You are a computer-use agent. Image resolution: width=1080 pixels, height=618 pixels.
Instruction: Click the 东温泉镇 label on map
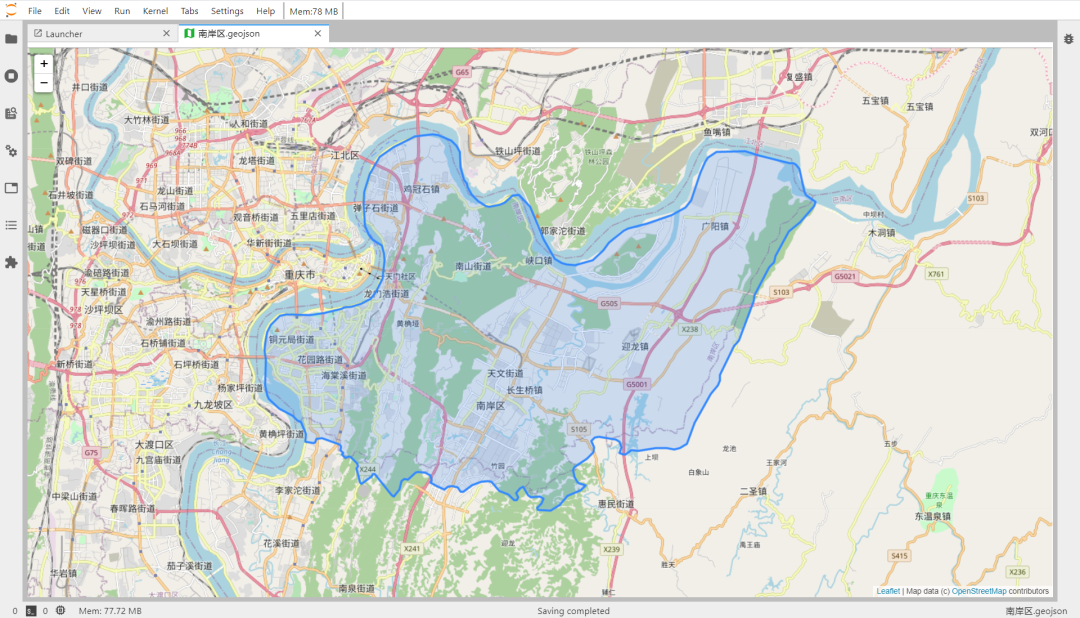pyautogui.click(x=933, y=516)
